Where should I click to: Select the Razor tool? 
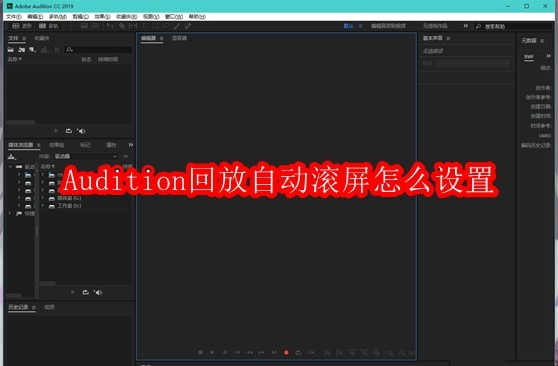coord(122,26)
